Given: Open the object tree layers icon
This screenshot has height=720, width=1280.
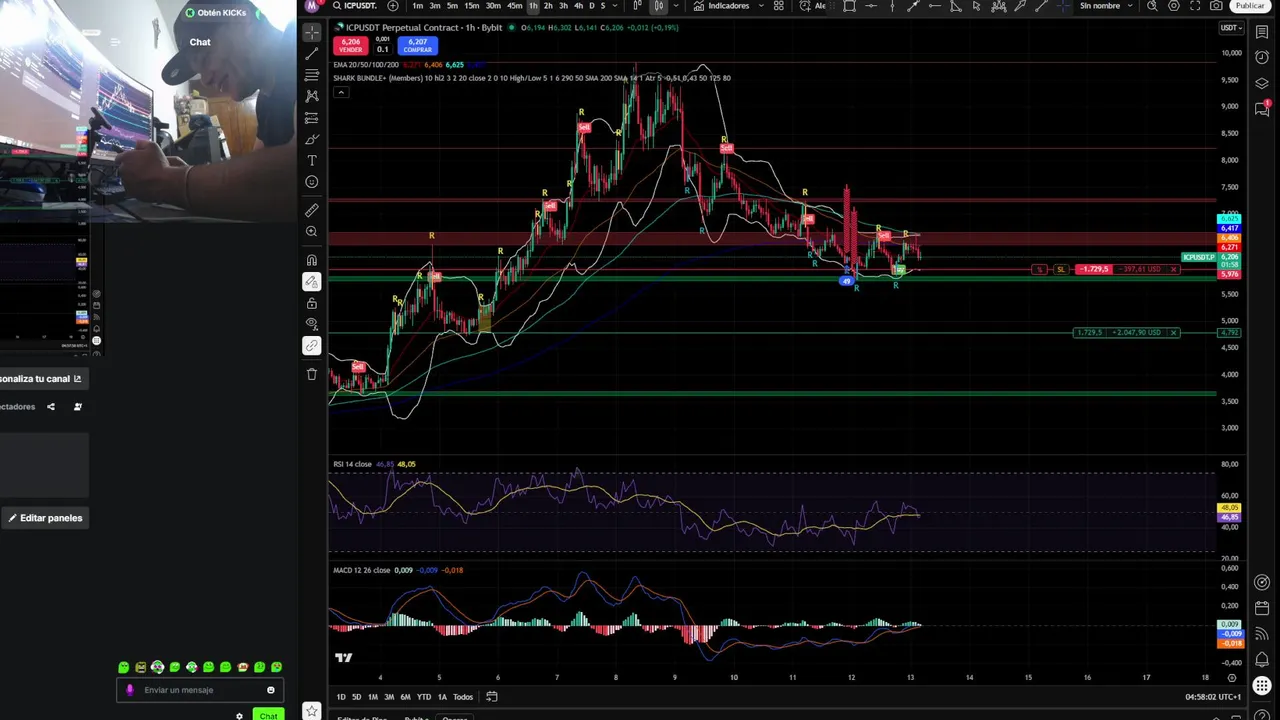Looking at the screenshot, I should [x=1262, y=83].
